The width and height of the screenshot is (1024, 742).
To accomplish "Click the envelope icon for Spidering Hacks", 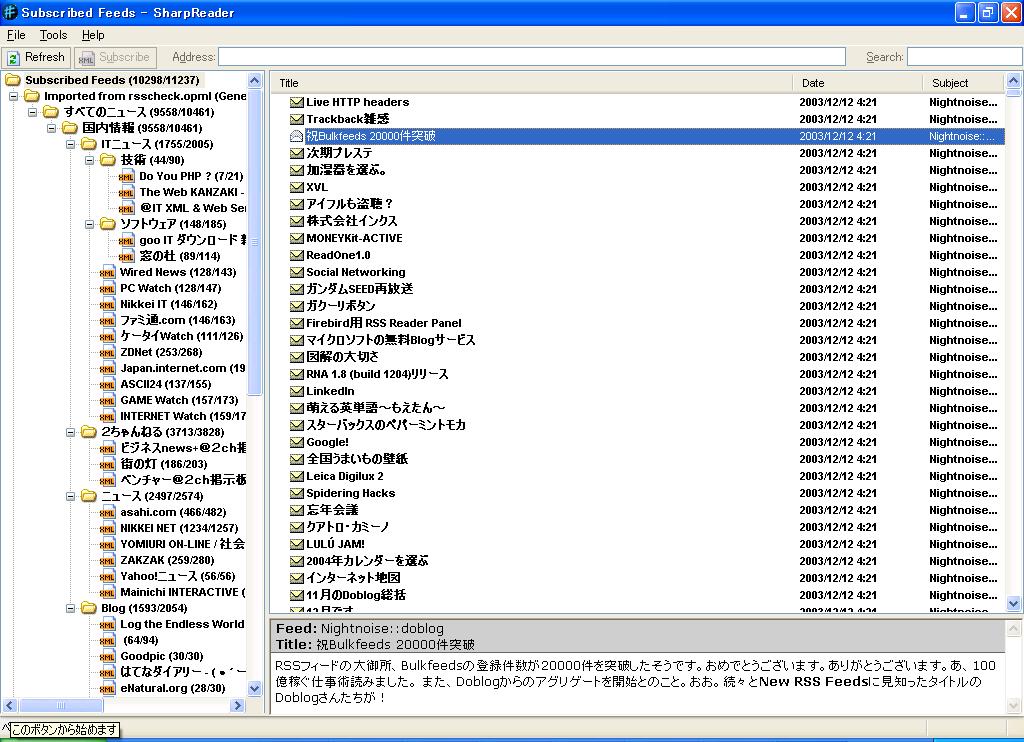I will click(x=297, y=493).
